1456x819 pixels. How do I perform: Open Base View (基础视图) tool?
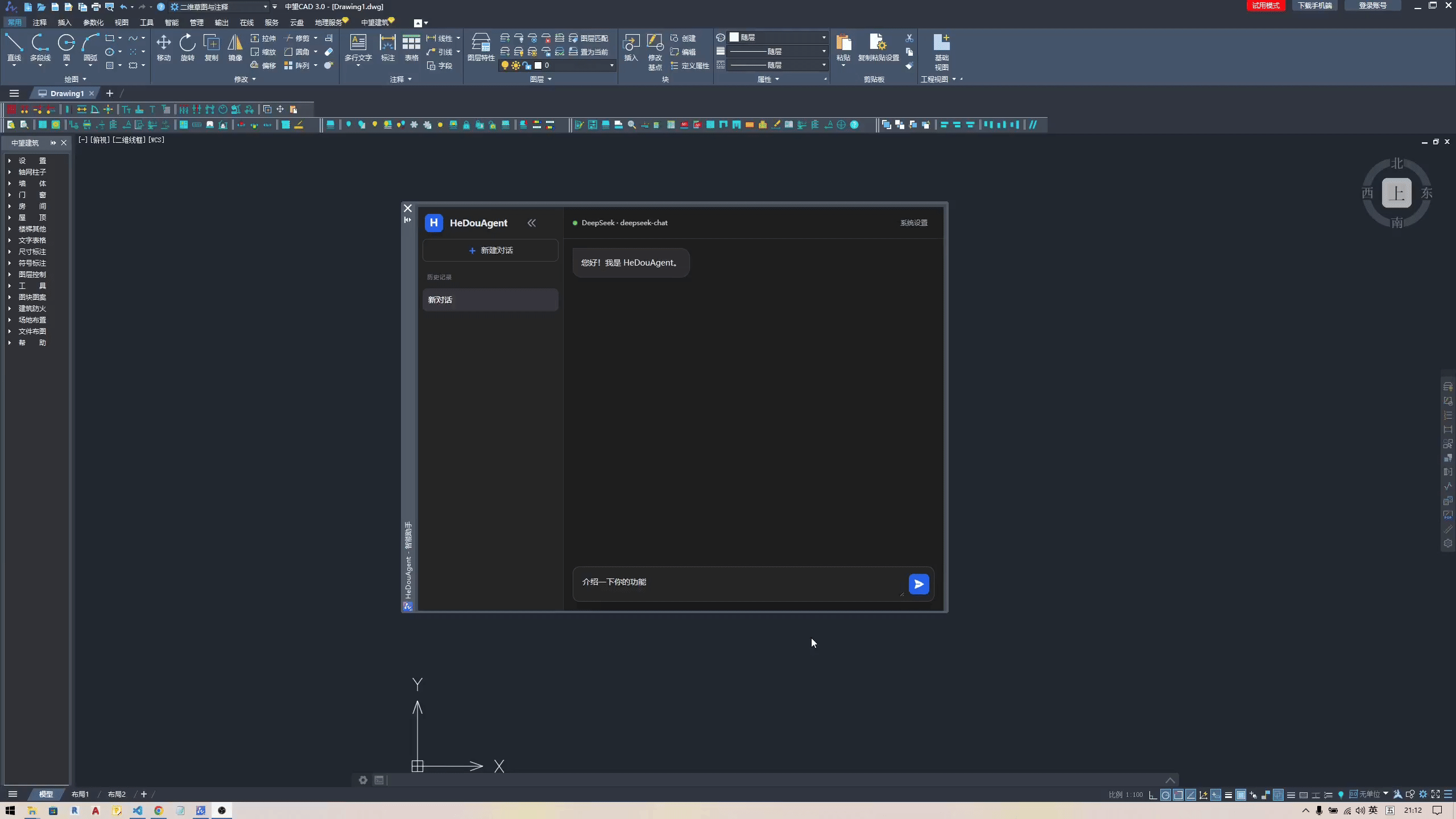pos(942,51)
